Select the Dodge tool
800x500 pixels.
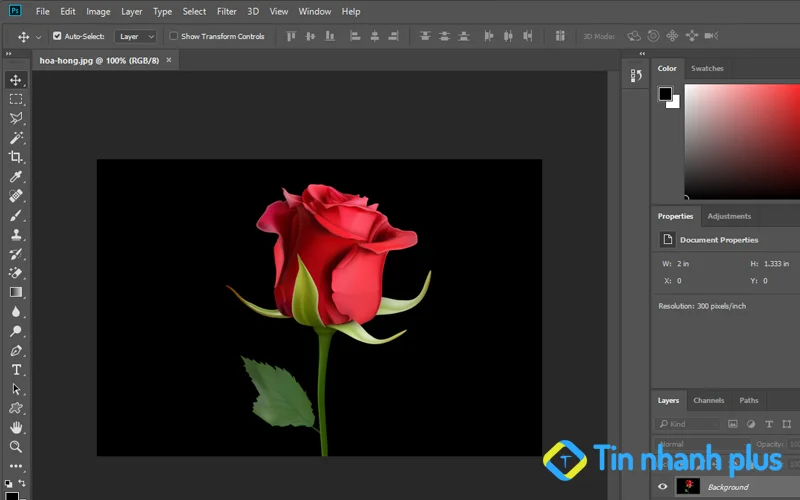[x=16, y=331]
